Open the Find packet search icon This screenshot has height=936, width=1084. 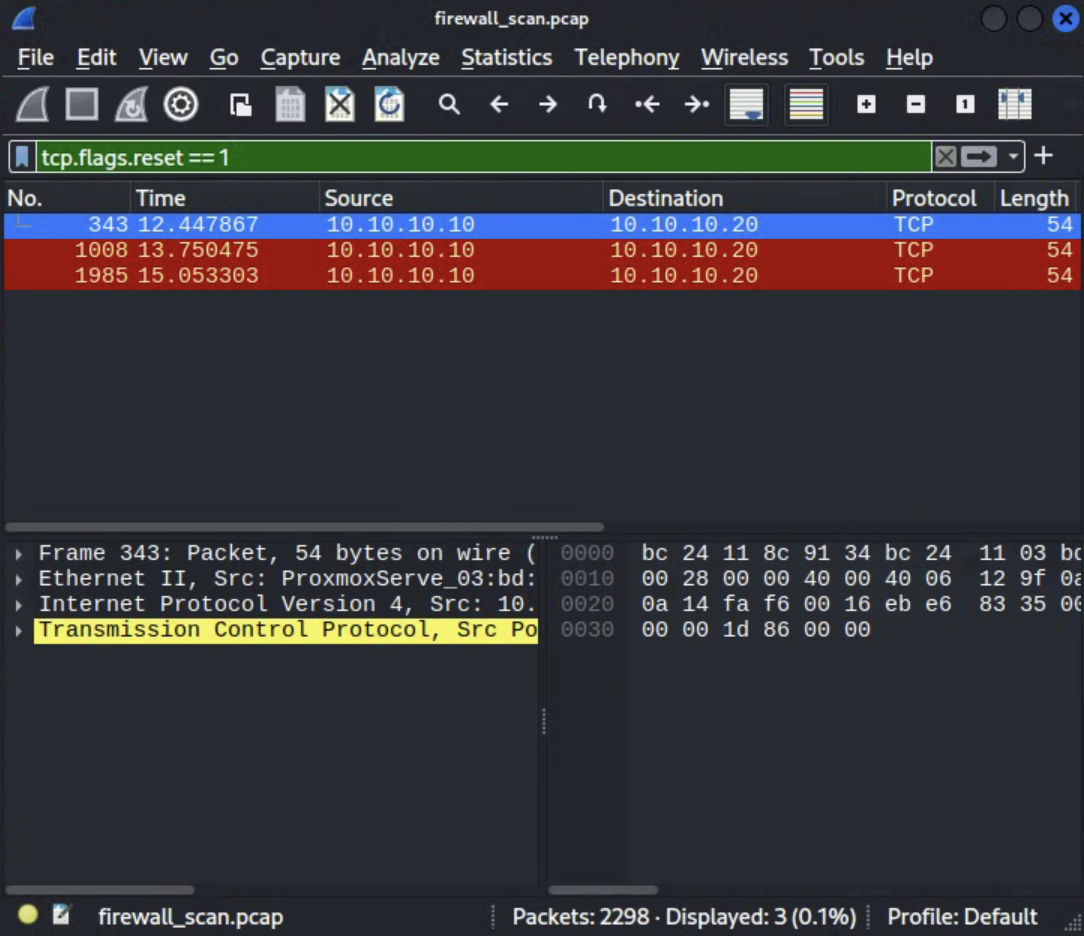point(449,104)
